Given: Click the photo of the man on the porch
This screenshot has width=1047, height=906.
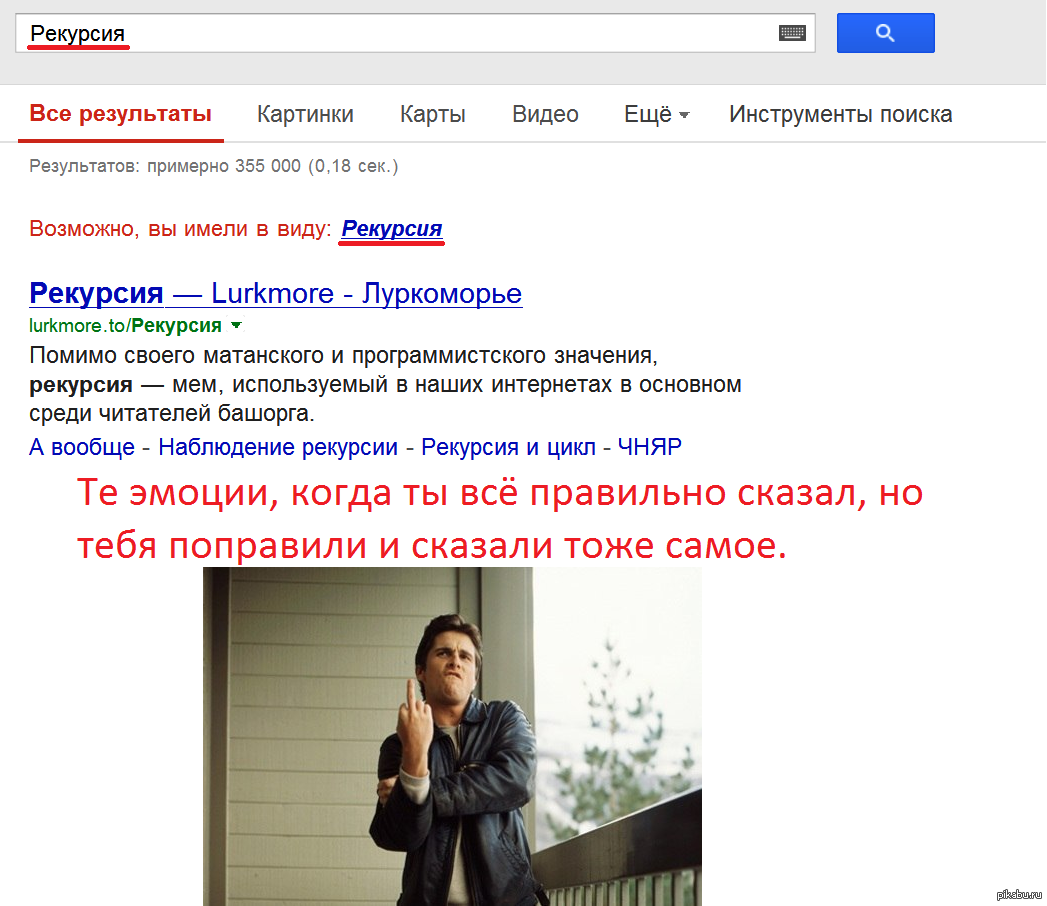Looking at the screenshot, I should coord(452,736).
